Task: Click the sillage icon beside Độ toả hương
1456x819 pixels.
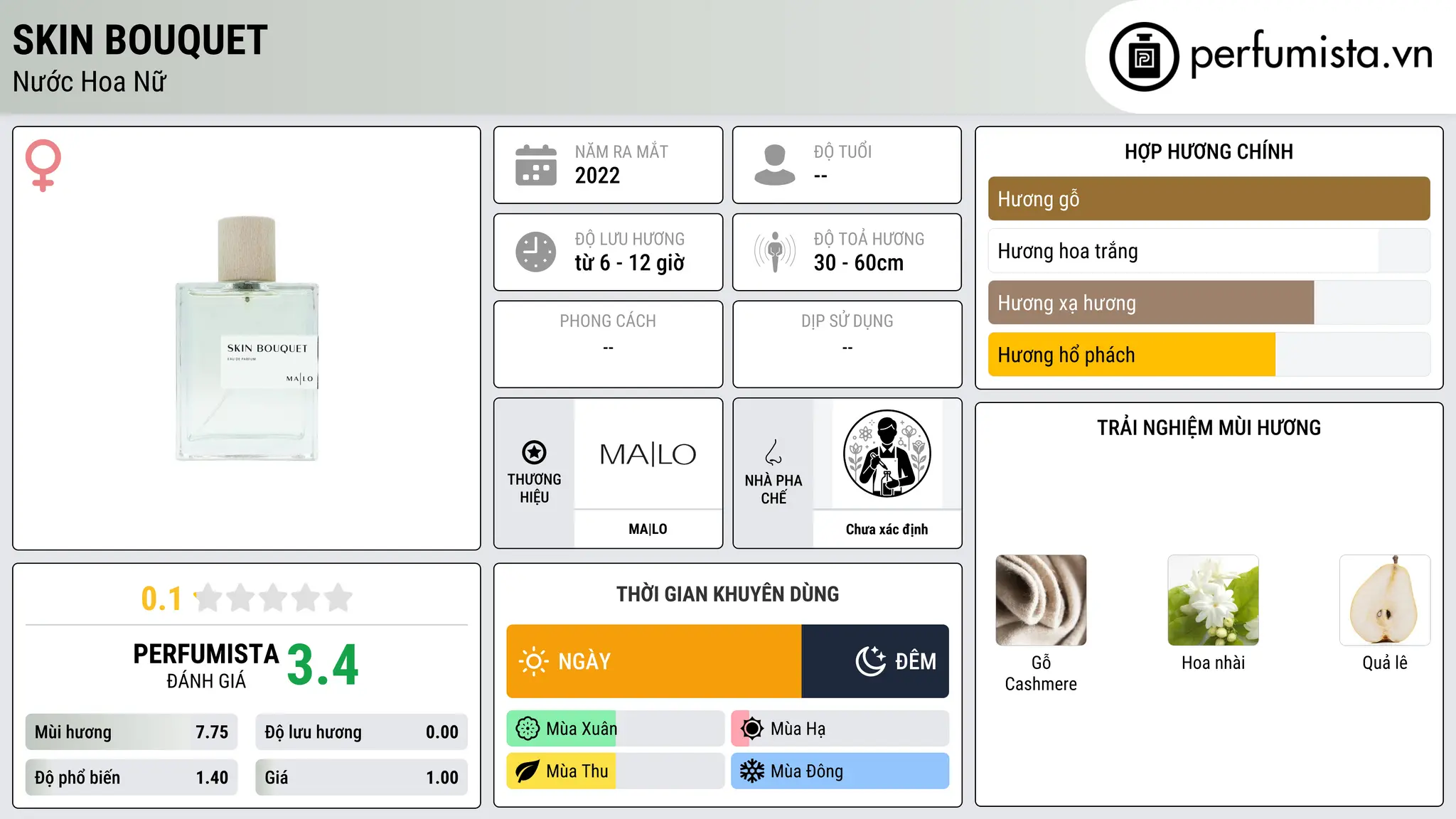Action: pyautogui.click(x=775, y=252)
